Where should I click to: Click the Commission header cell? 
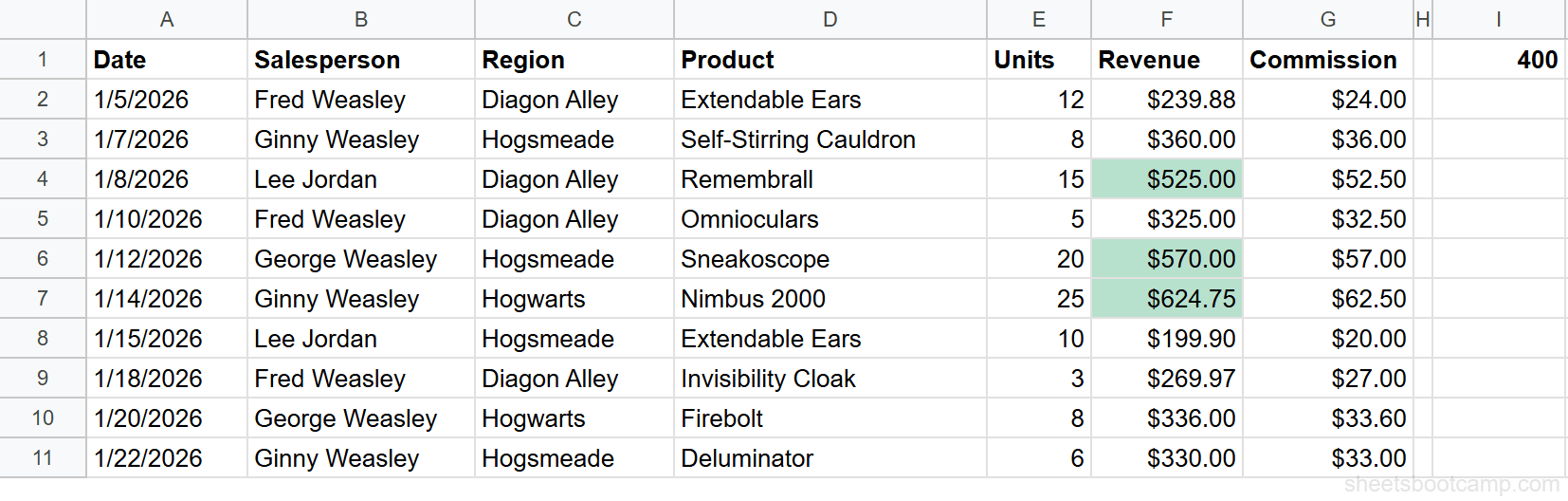pyautogui.click(x=1328, y=60)
